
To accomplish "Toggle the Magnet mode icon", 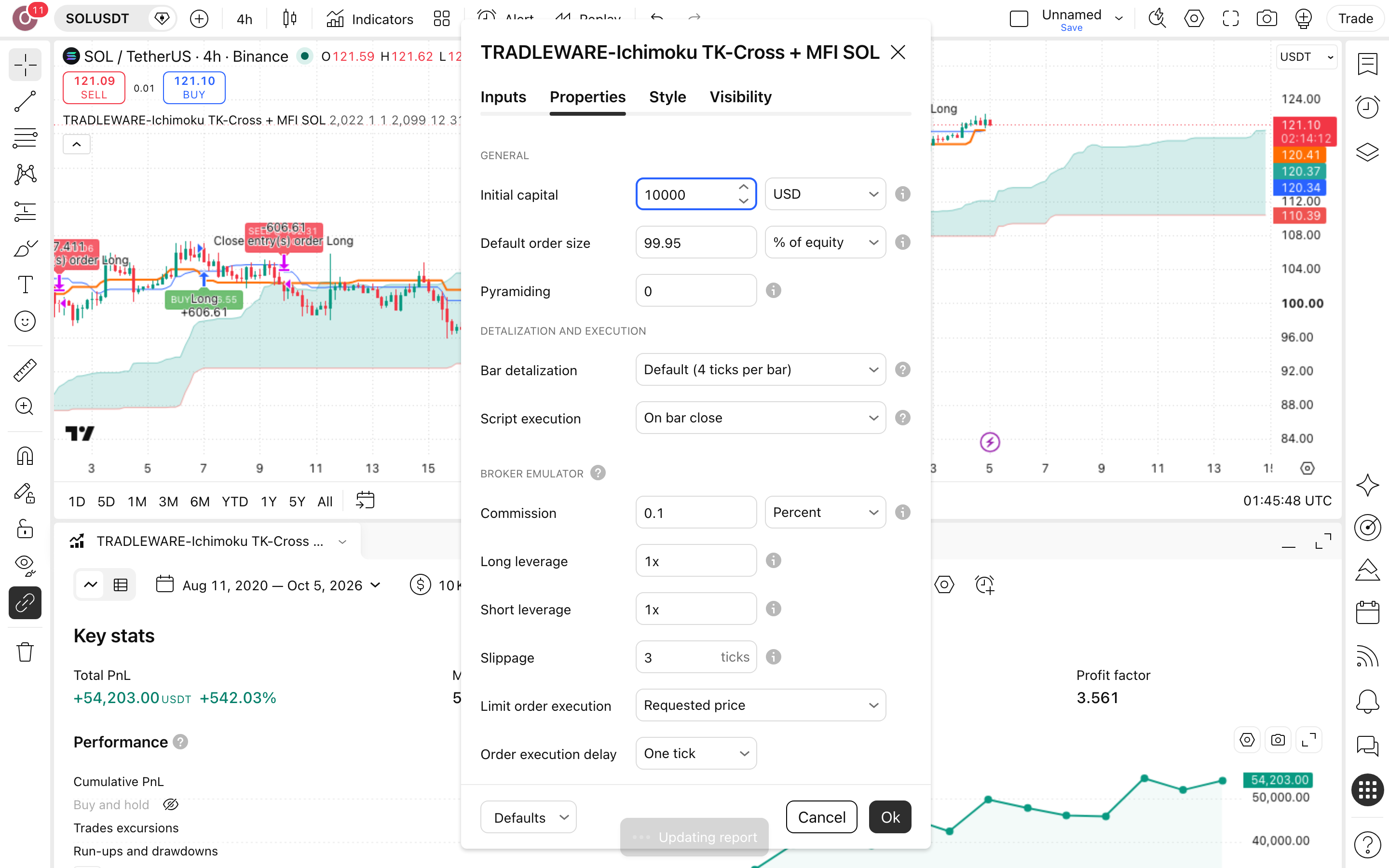I will click(x=25, y=456).
